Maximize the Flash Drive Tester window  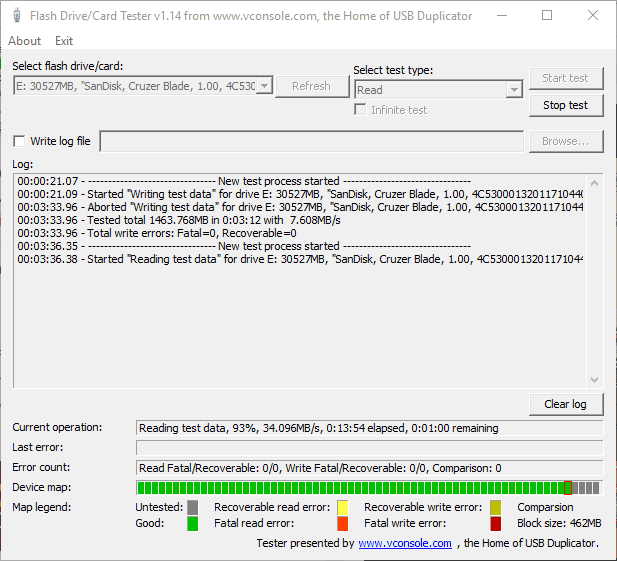point(547,16)
